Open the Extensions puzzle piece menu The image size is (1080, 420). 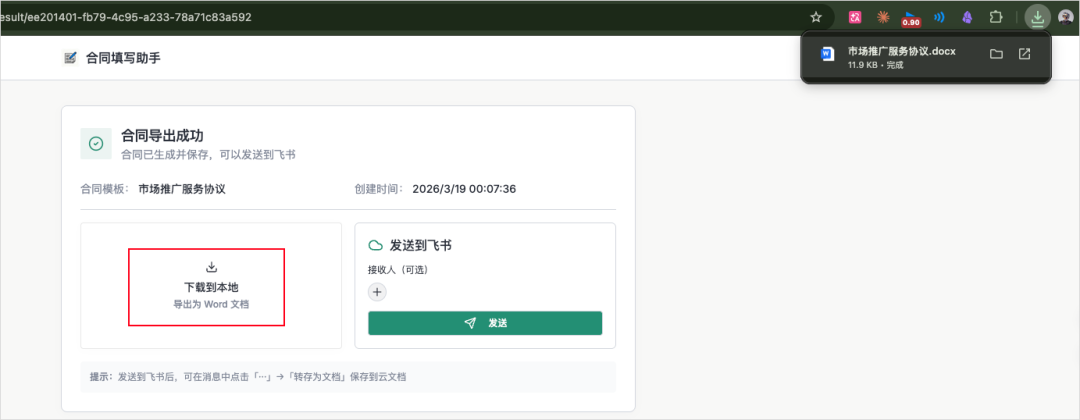click(995, 17)
